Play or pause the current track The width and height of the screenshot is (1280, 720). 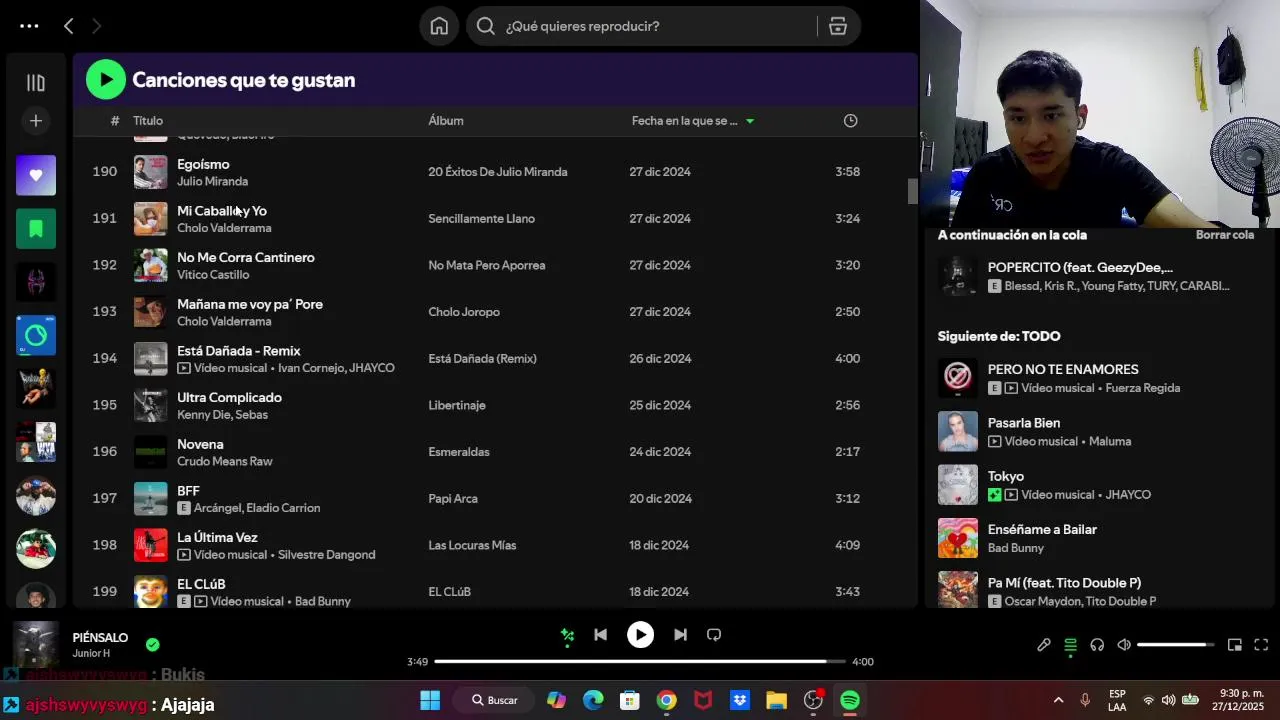pyautogui.click(x=640, y=635)
